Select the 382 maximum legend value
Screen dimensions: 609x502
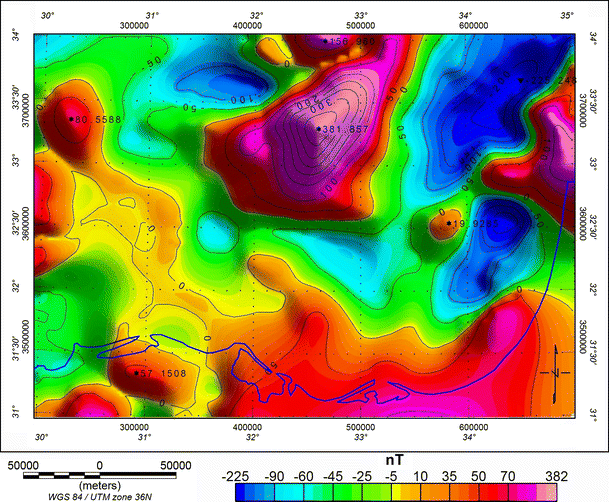(557, 476)
